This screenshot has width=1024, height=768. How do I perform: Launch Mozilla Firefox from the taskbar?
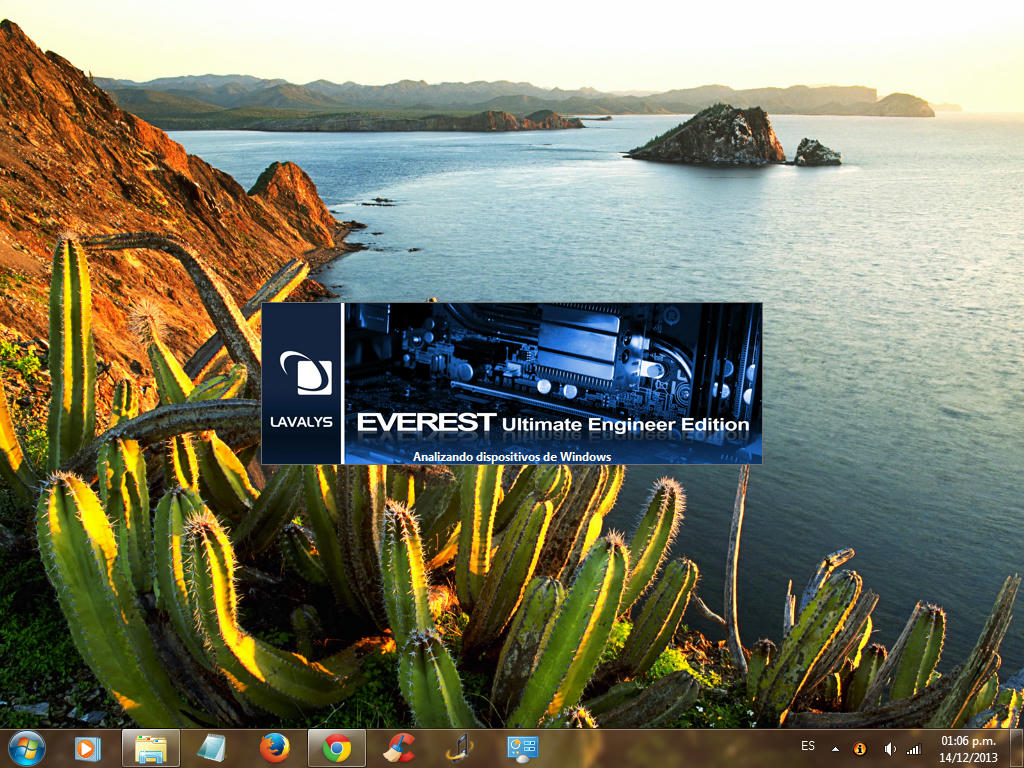274,748
